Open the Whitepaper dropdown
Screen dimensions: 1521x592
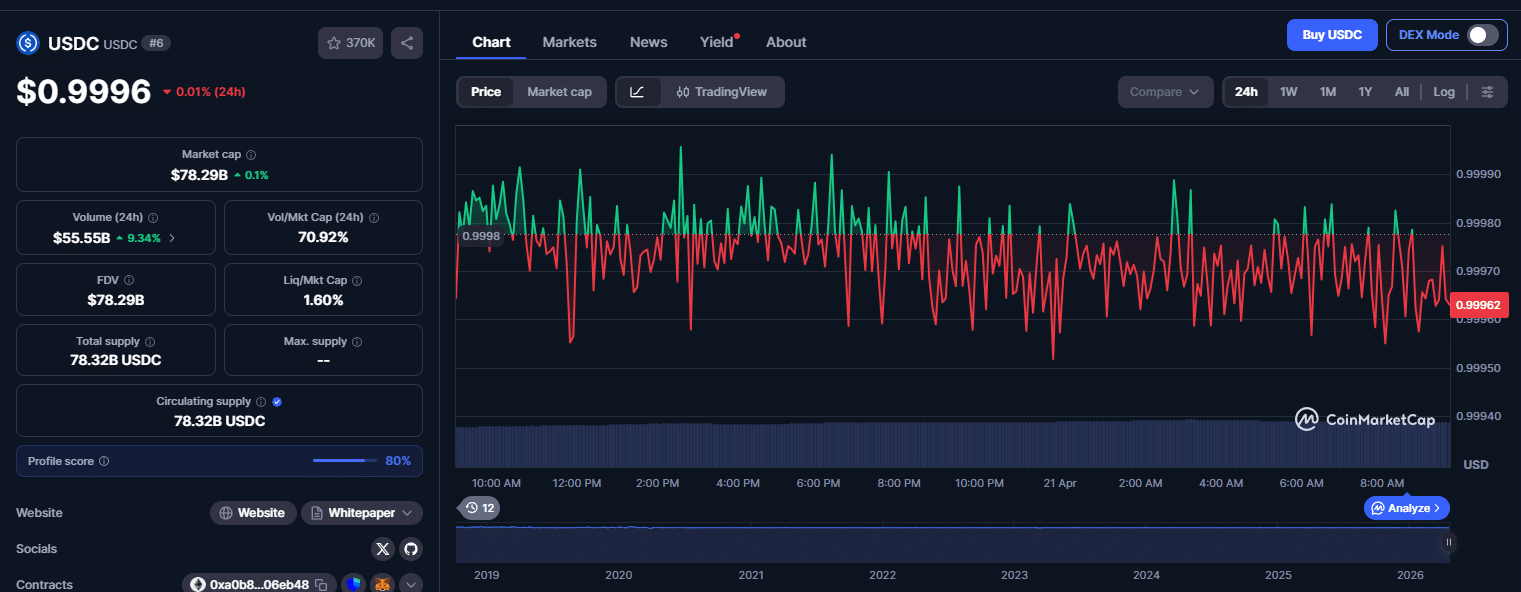coord(362,513)
